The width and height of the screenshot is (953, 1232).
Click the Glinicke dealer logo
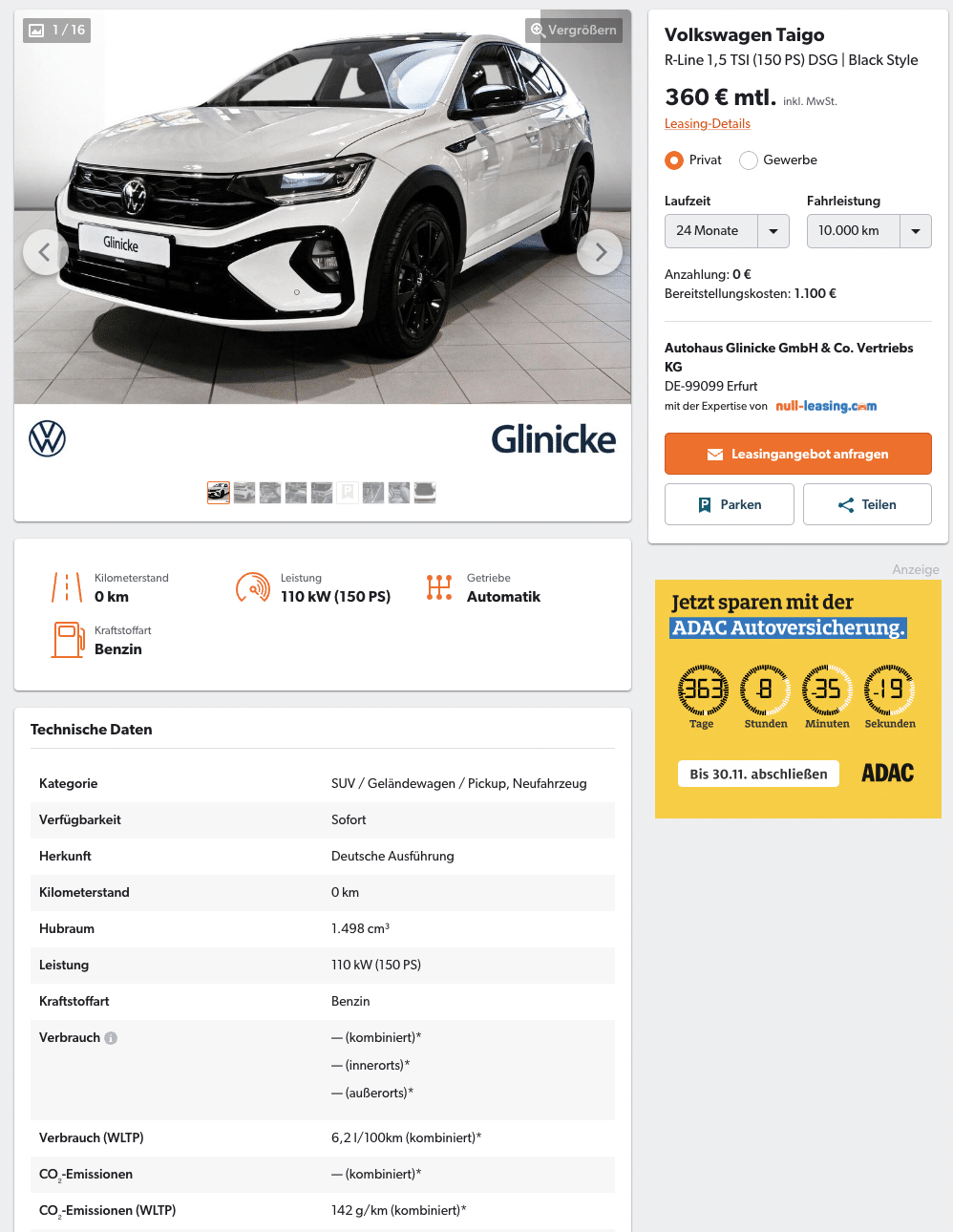[554, 439]
